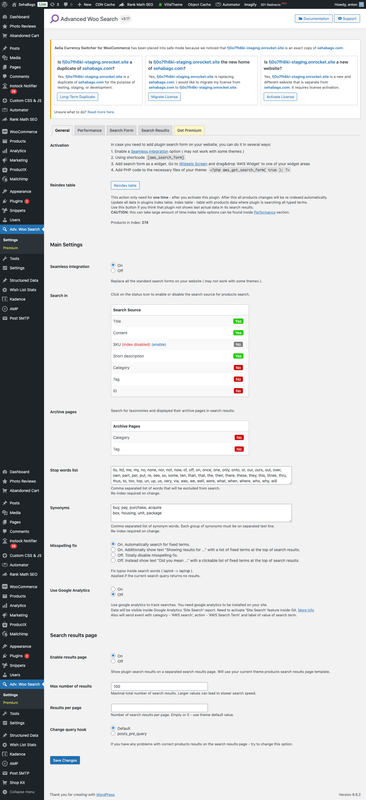Focus the Max number of results field
Screen dimensions: 366x800
[159, 686]
